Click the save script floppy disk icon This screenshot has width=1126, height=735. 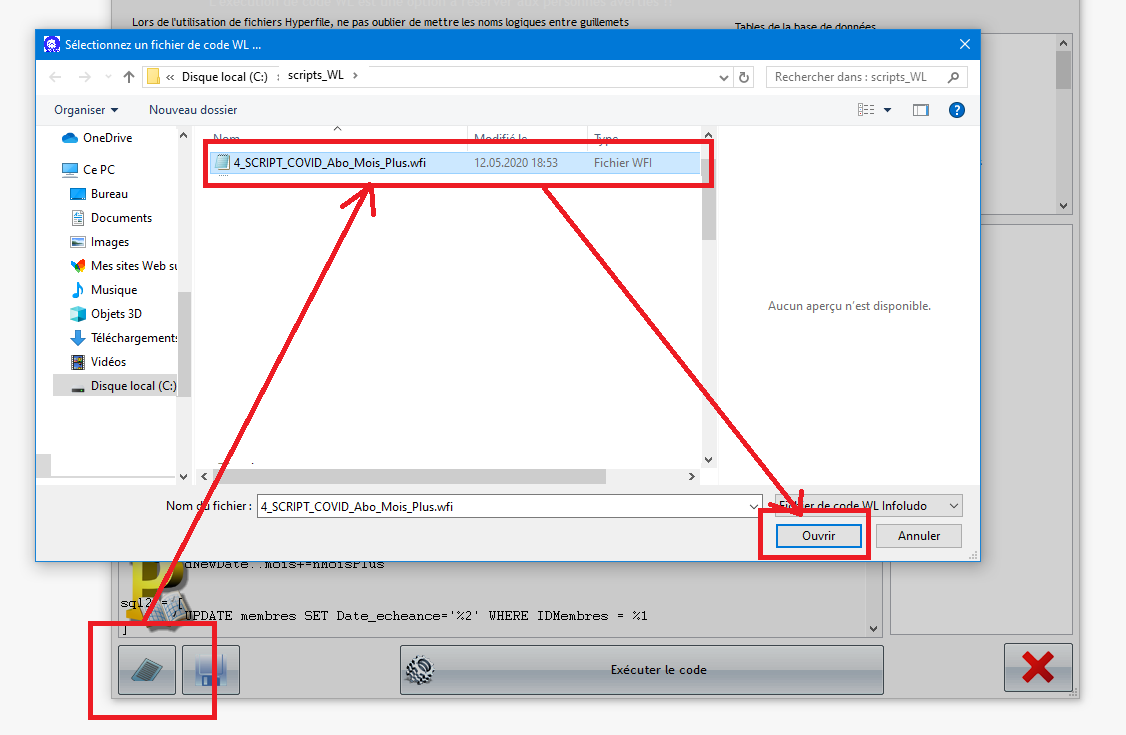pos(210,669)
